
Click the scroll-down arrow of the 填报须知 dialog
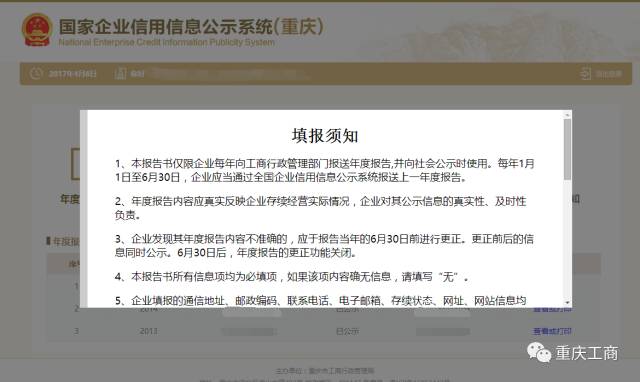pyautogui.click(x=567, y=302)
